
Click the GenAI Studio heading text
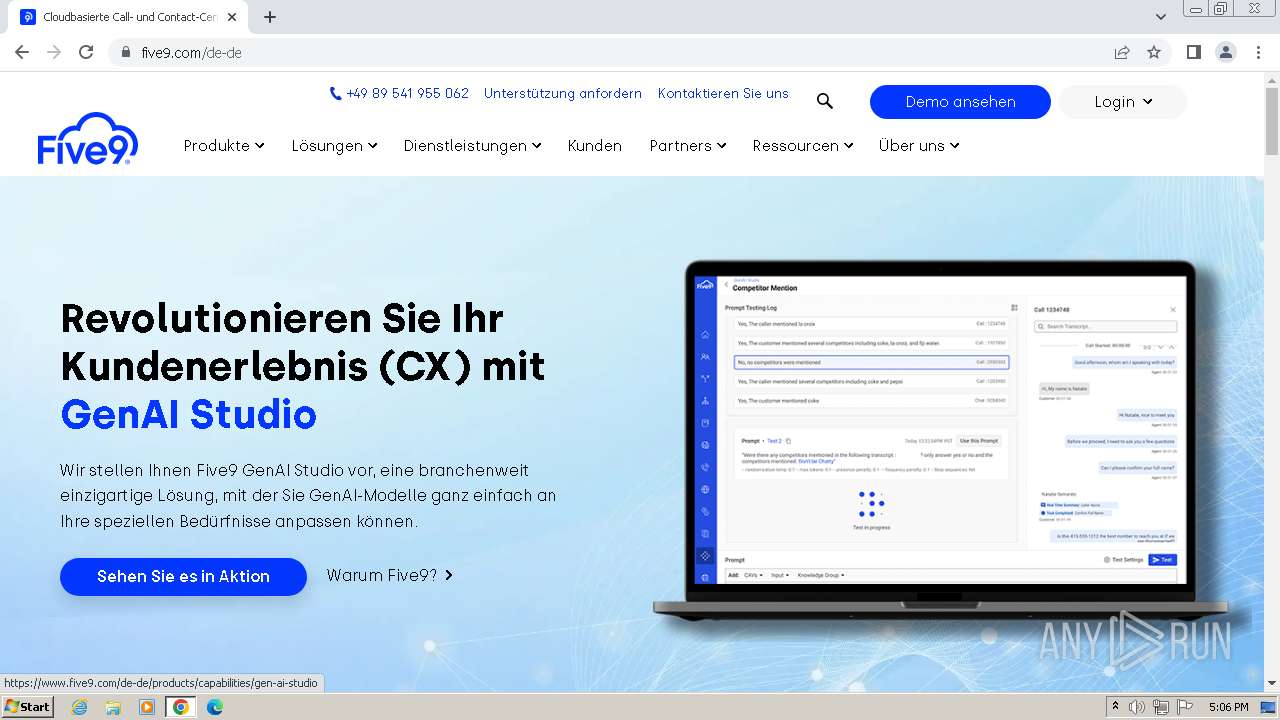click(189, 415)
